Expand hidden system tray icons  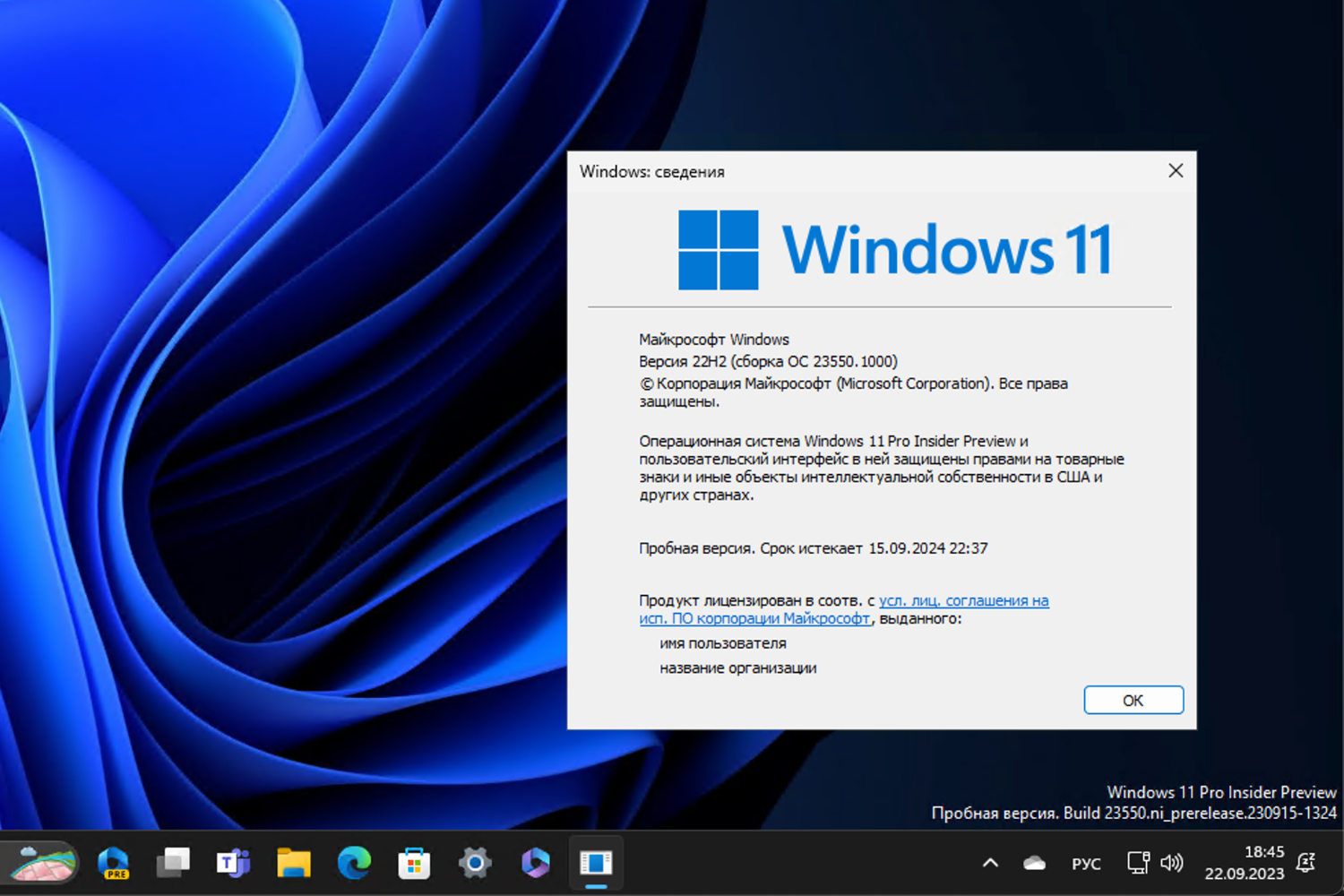click(x=990, y=863)
